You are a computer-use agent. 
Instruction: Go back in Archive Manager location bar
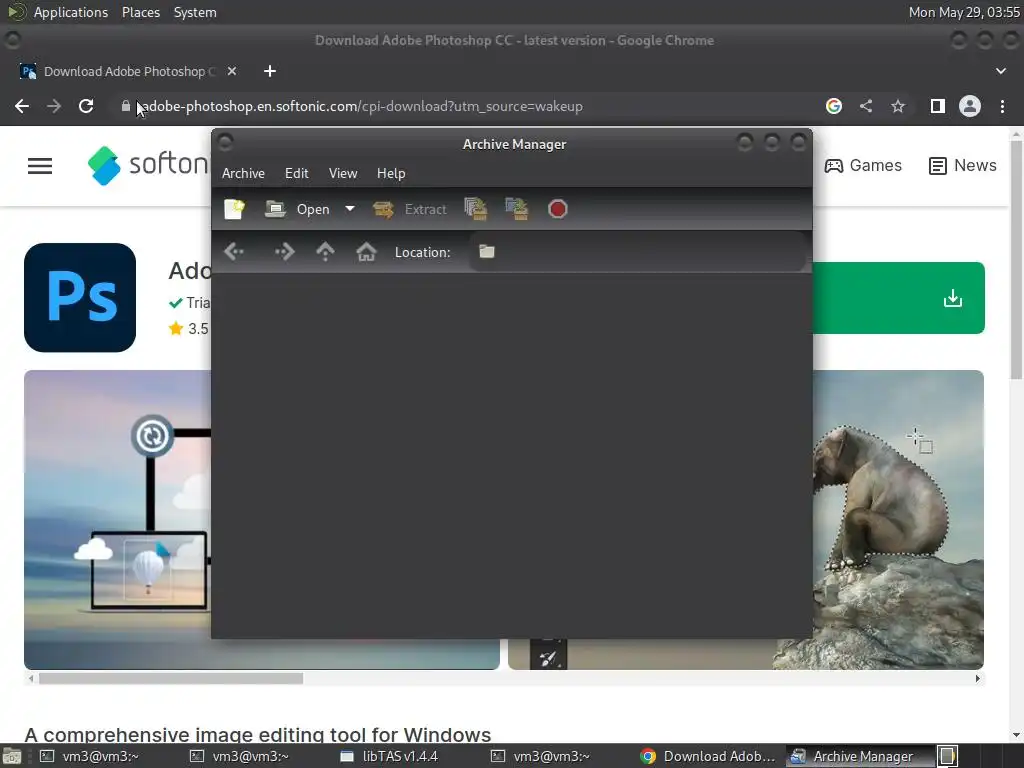[x=234, y=251]
